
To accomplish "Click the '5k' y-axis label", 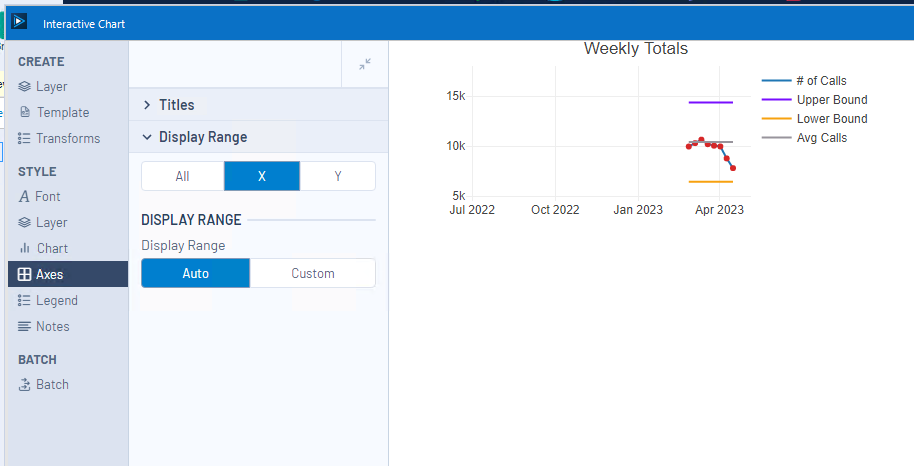I will pyautogui.click(x=459, y=195).
